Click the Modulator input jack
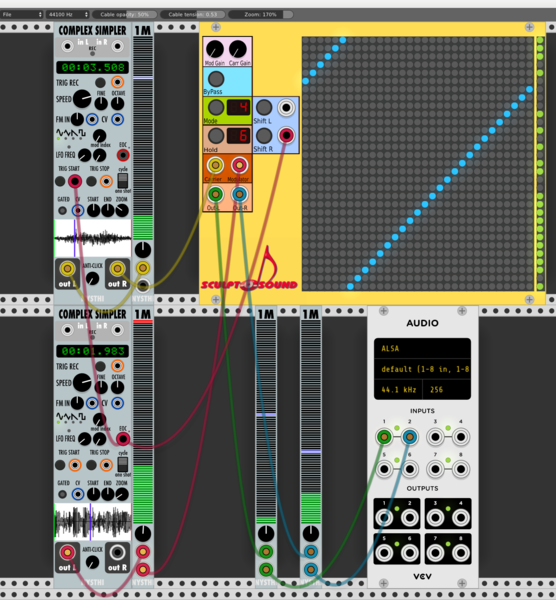The height and width of the screenshot is (600, 556). (239, 165)
